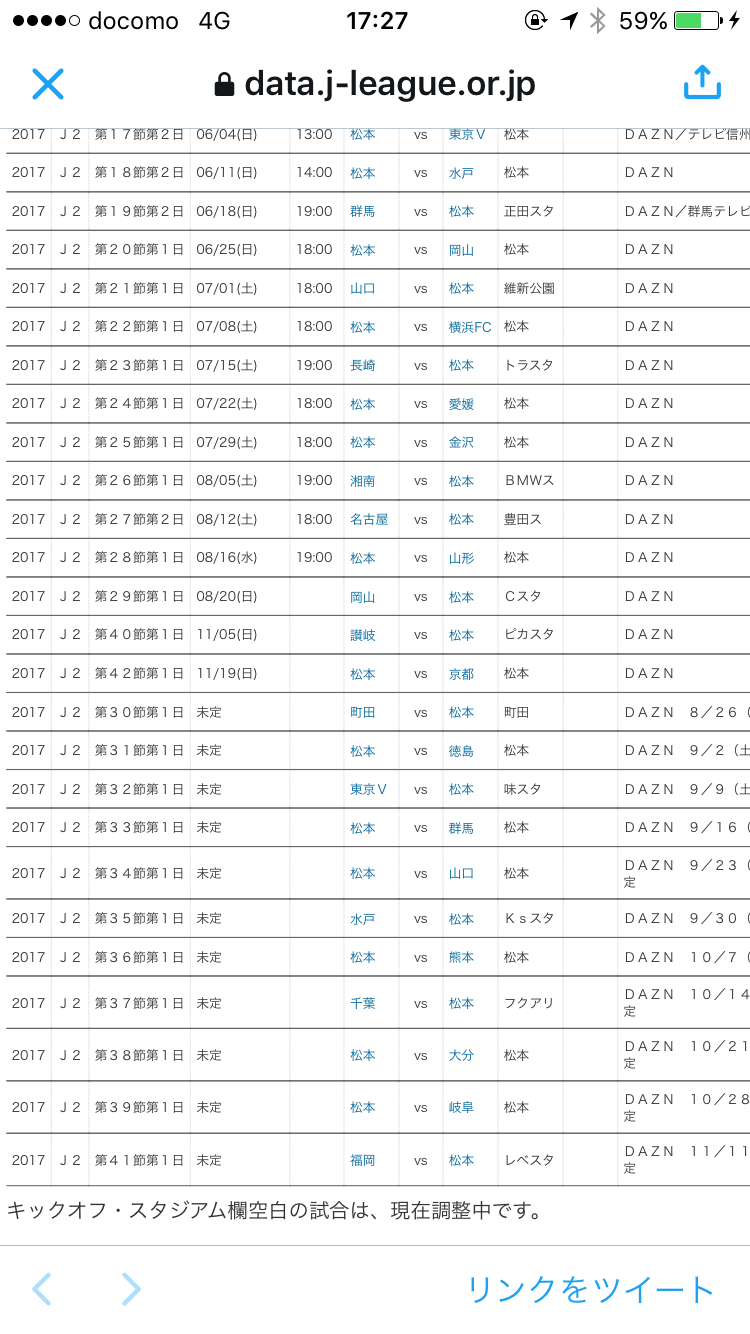Open 千葉 team link
Screen dimensions: 750x1334
pos(363,1003)
